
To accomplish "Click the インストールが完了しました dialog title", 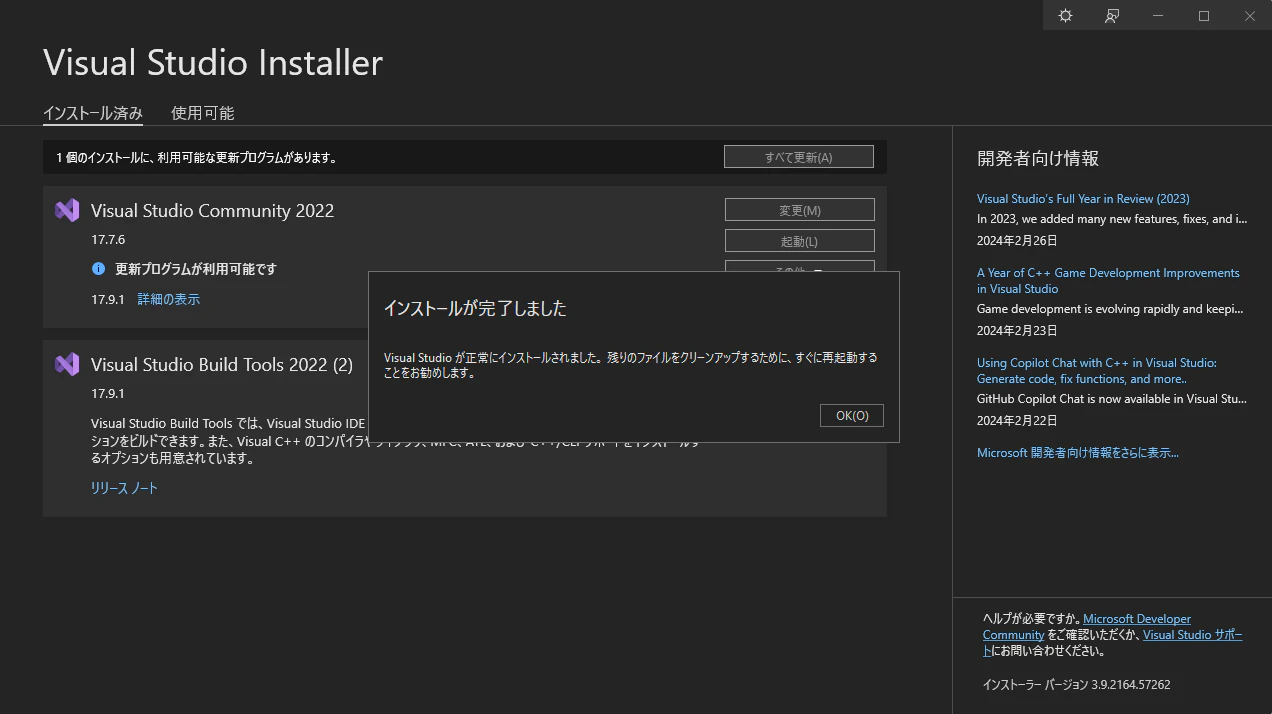I will point(475,308).
